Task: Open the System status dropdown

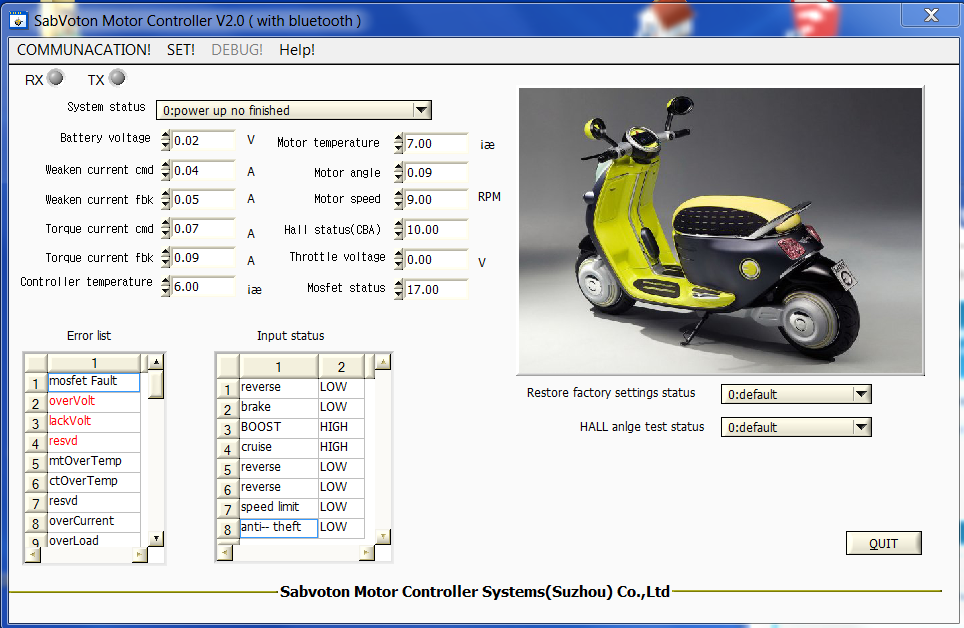Action: pos(421,110)
